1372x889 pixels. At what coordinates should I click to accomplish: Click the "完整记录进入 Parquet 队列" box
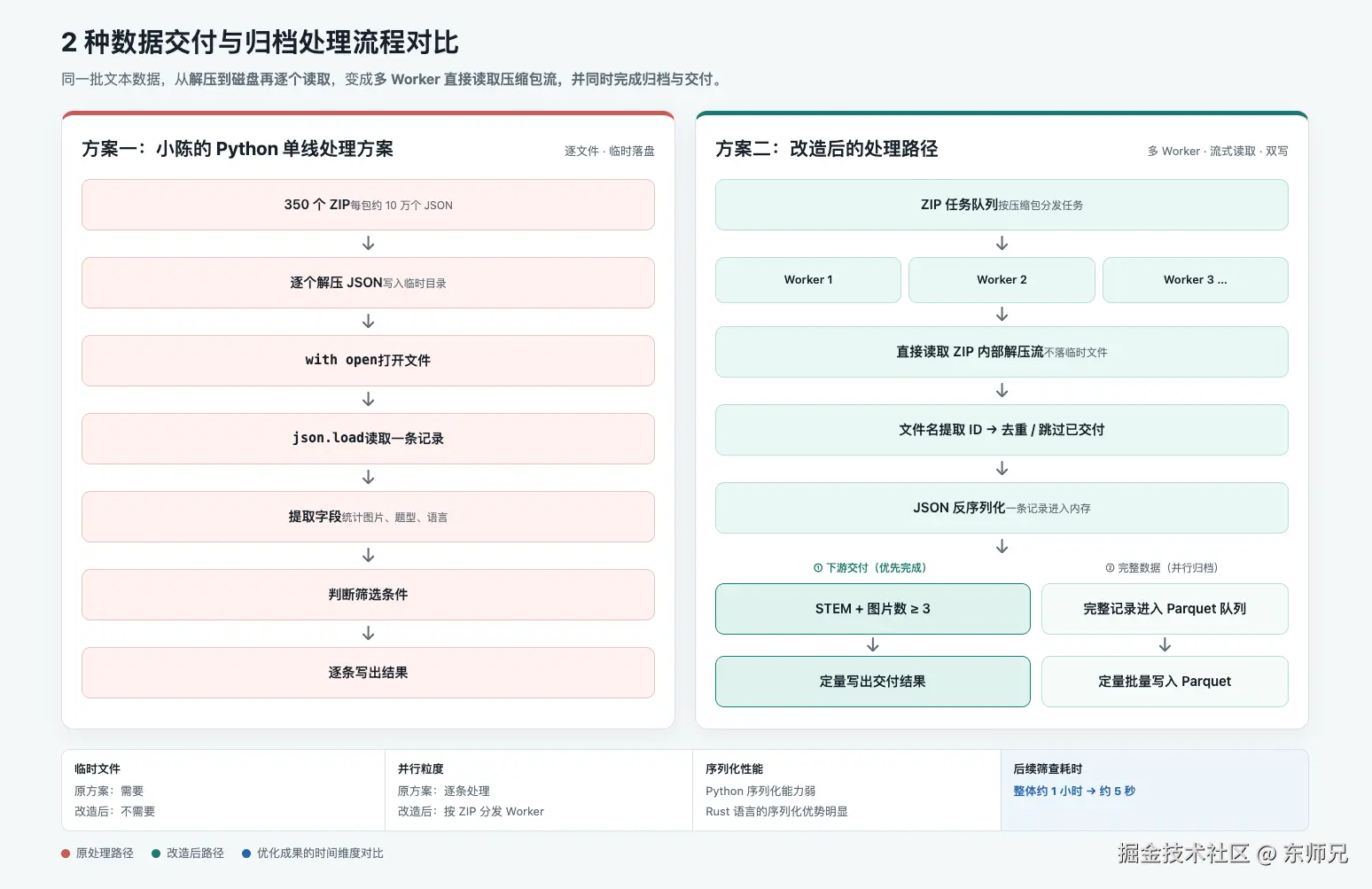click(1165, 609)
